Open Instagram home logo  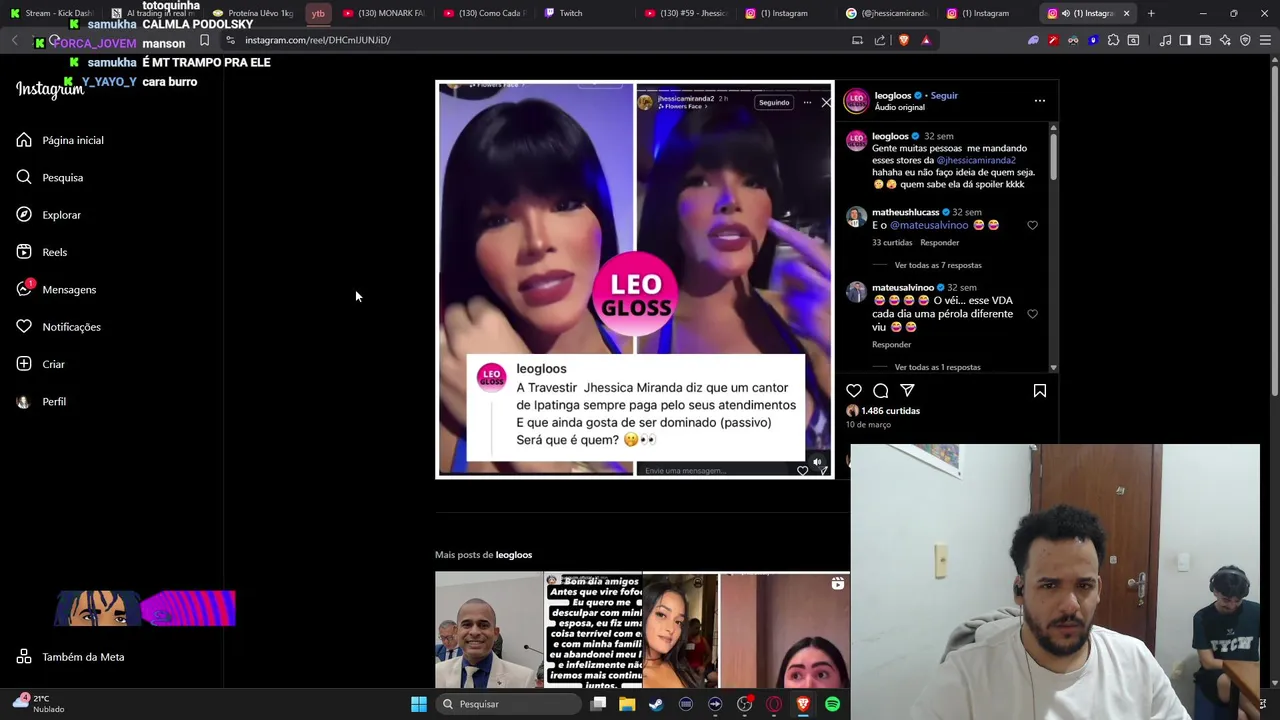50,89
